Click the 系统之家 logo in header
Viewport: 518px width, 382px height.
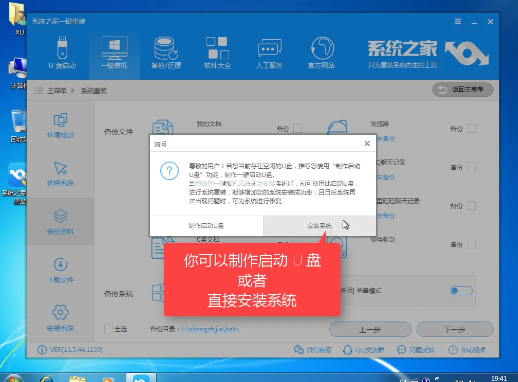click(428, 53)
